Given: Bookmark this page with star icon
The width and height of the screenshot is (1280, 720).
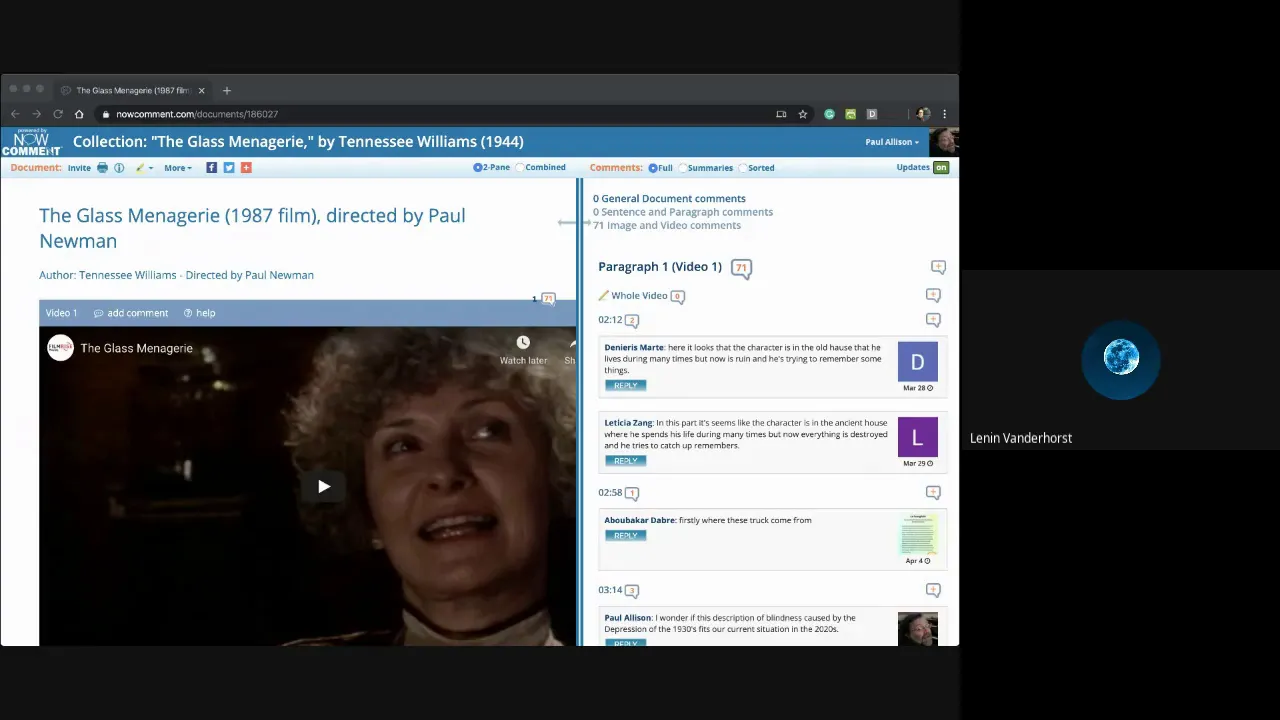Looking at the screenshot, I should click(x=802, y=115).
